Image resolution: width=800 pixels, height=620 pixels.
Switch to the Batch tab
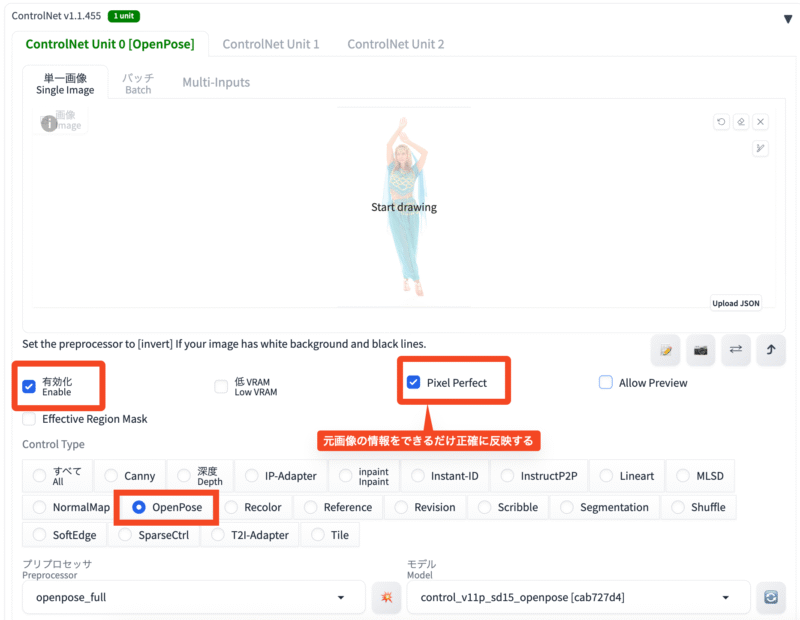[x=138, y=83]
